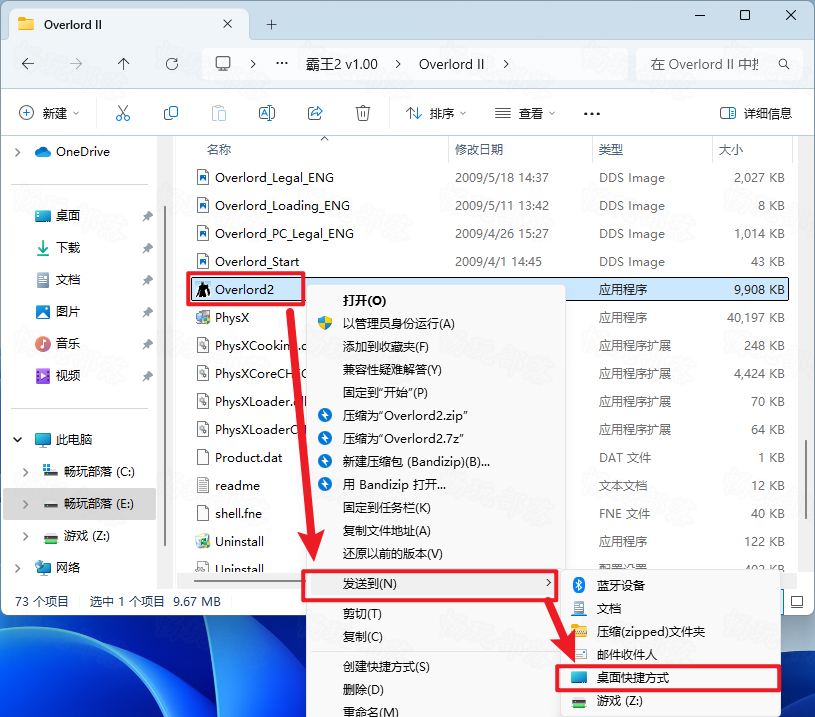Click the search magnifier icon

click(x=784, y=64)
